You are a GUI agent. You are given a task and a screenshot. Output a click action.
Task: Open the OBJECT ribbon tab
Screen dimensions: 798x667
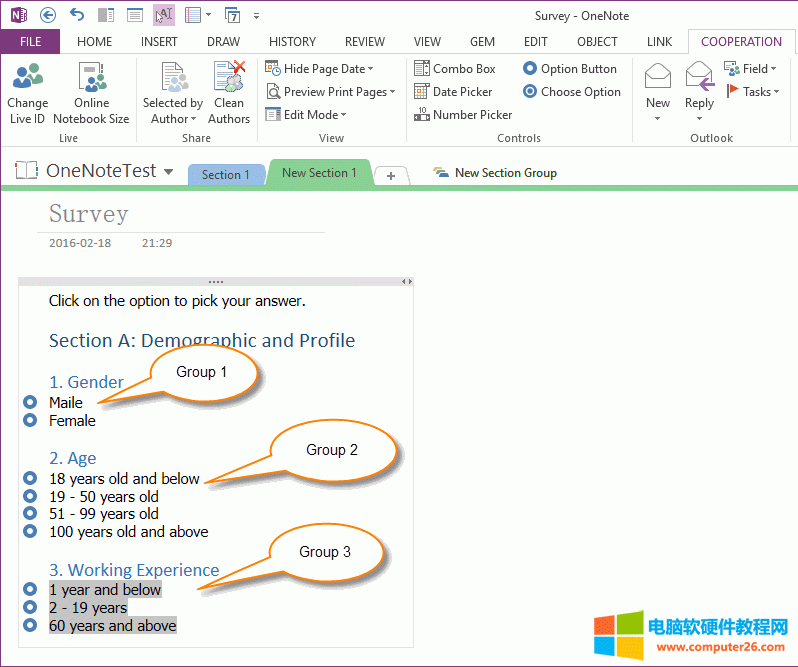pyautogui.click(x=597, y=42)
